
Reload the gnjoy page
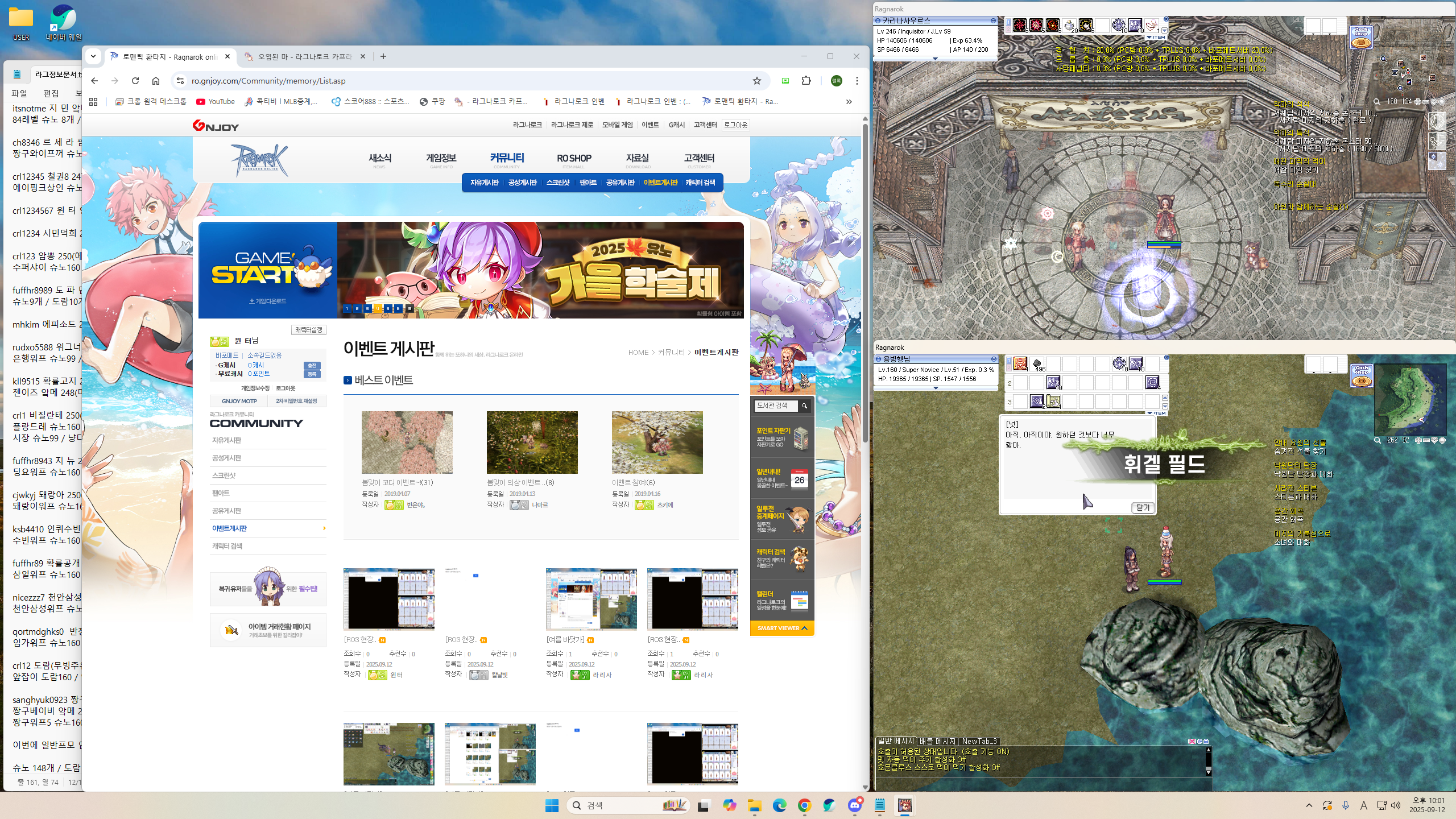[135, 81]
